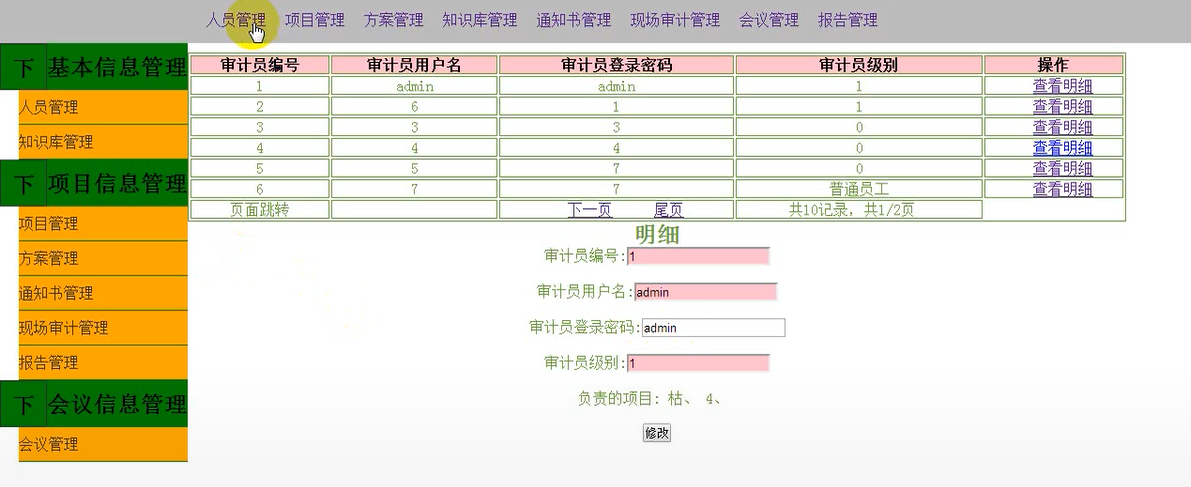Click the 负责的项目 text line

coord(649,398)
